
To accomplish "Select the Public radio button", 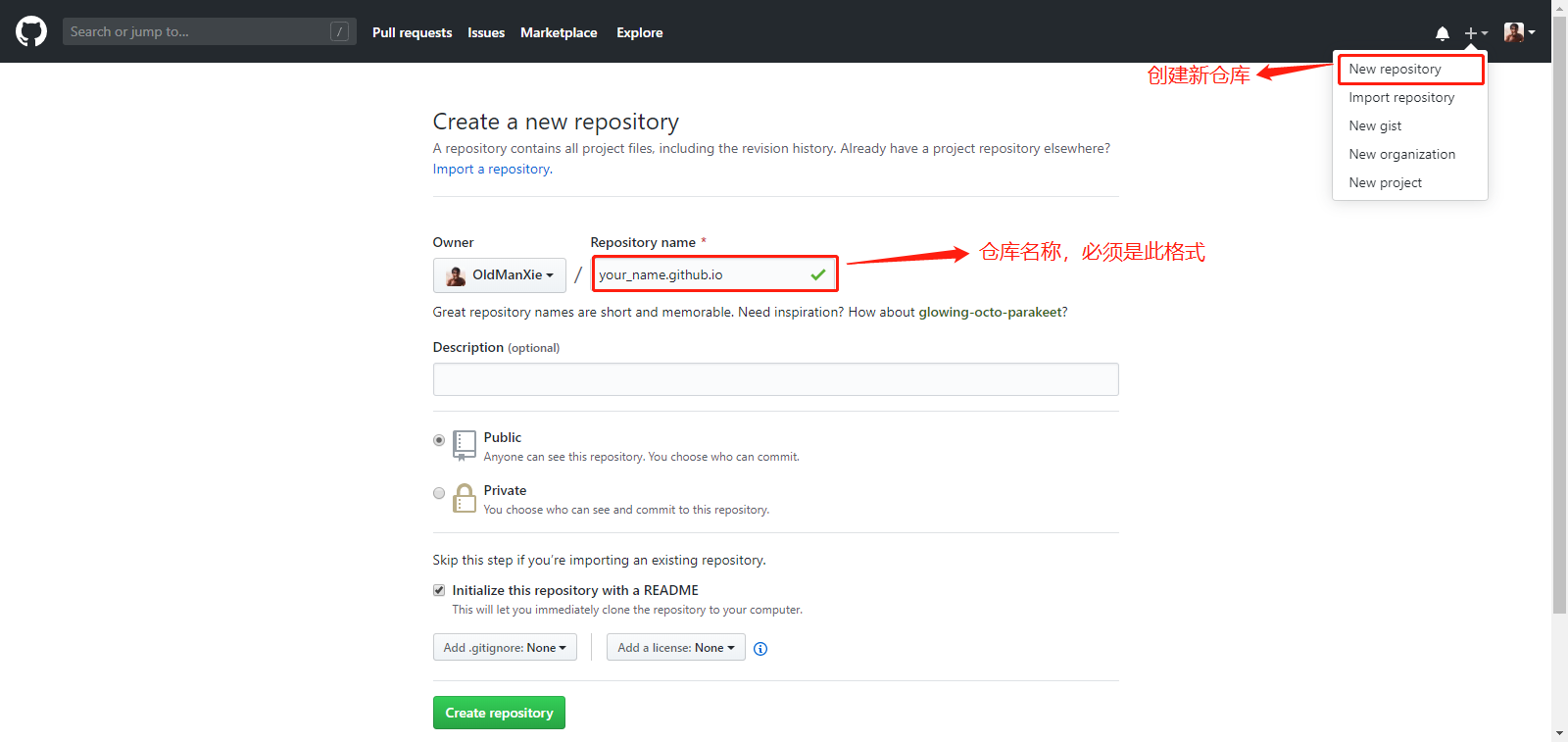I will click(439, 440).
